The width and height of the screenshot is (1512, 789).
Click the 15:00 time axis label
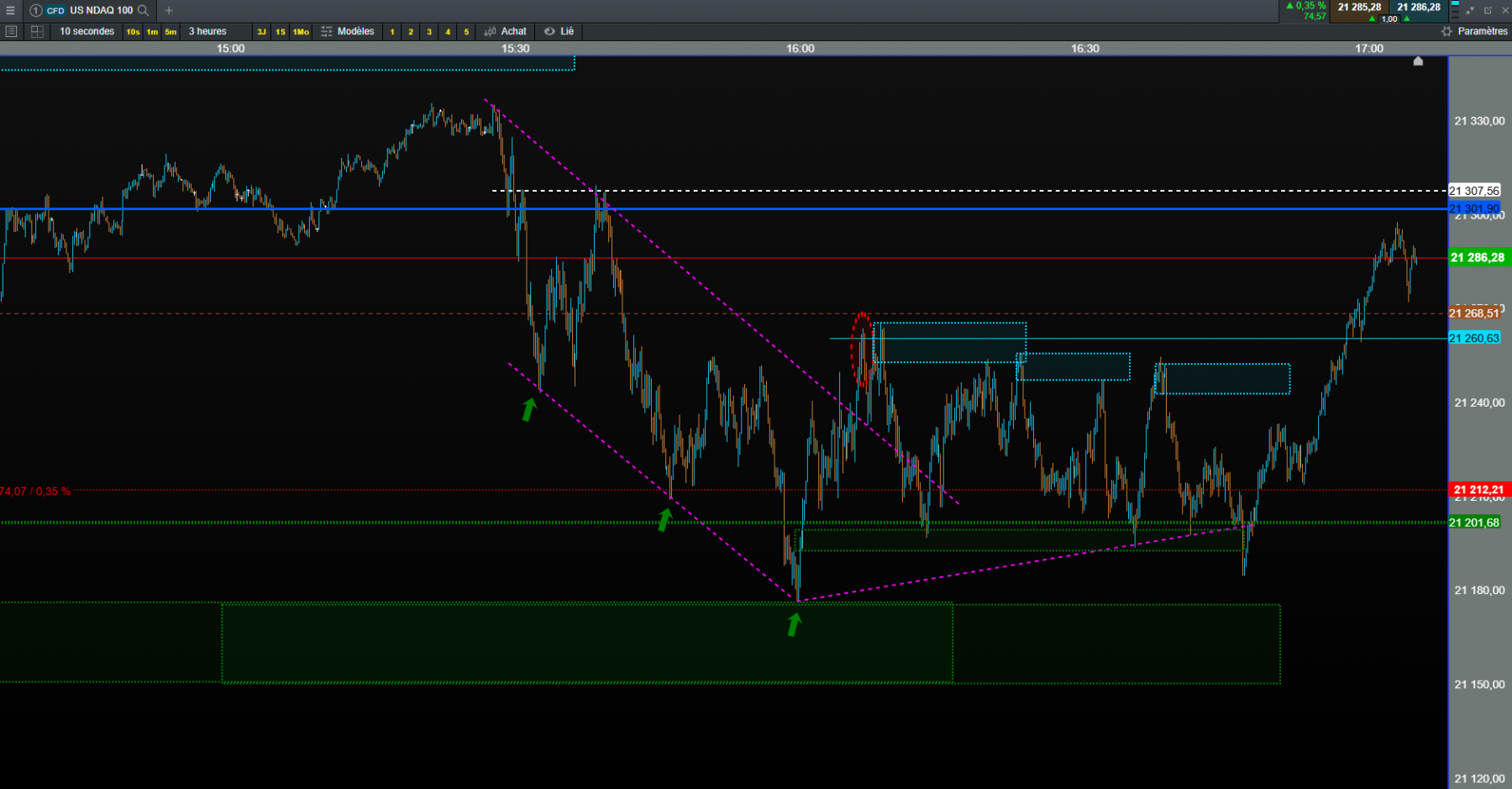point(230,49)
